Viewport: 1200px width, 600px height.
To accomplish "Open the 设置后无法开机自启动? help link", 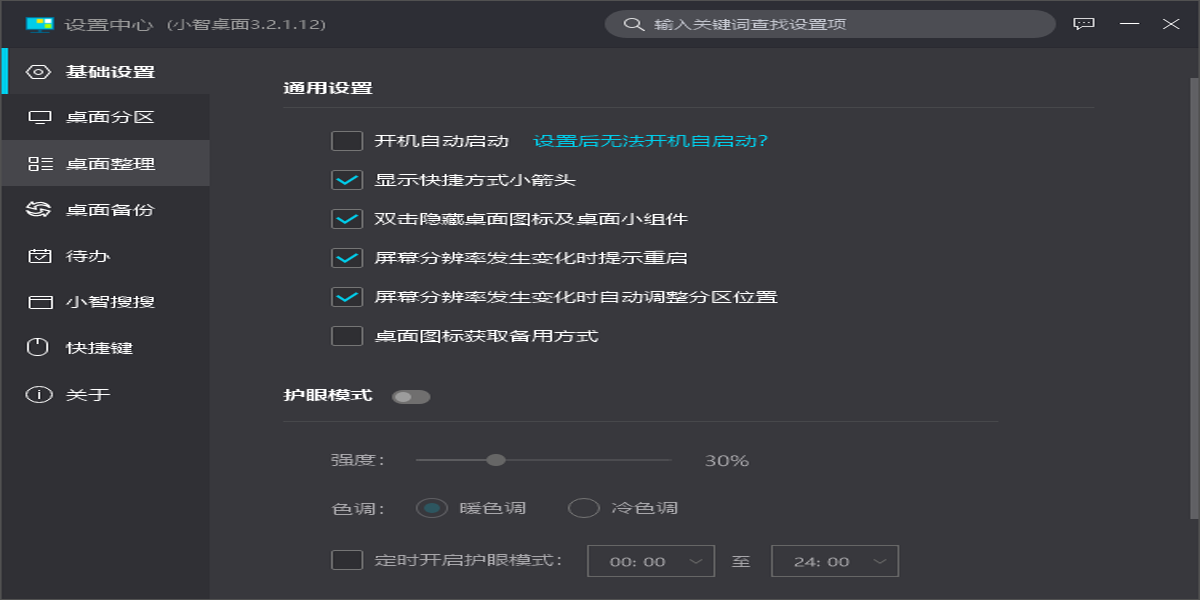I will click(650, 141).
